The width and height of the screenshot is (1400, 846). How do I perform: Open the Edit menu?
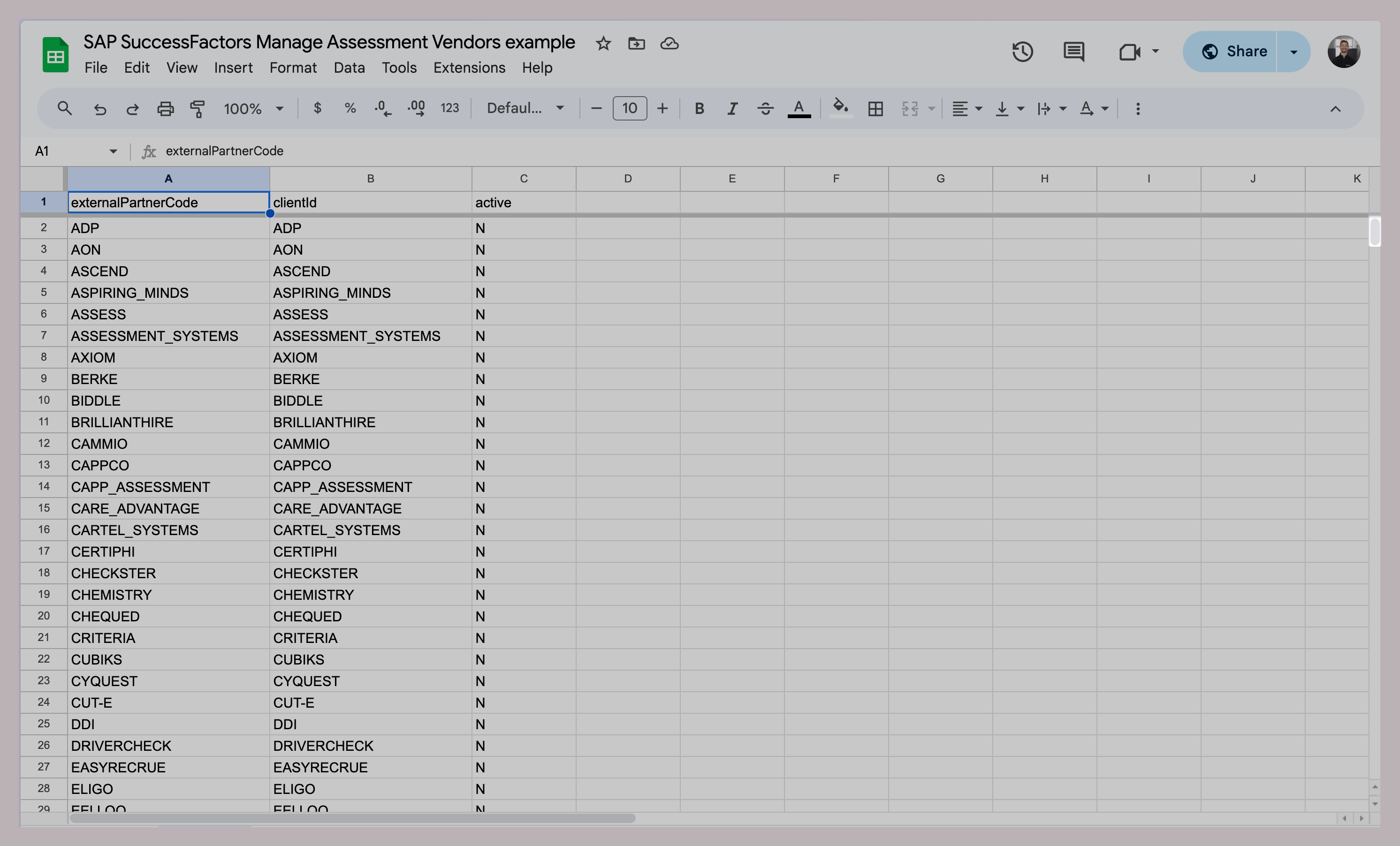click(x=137, y=68)
